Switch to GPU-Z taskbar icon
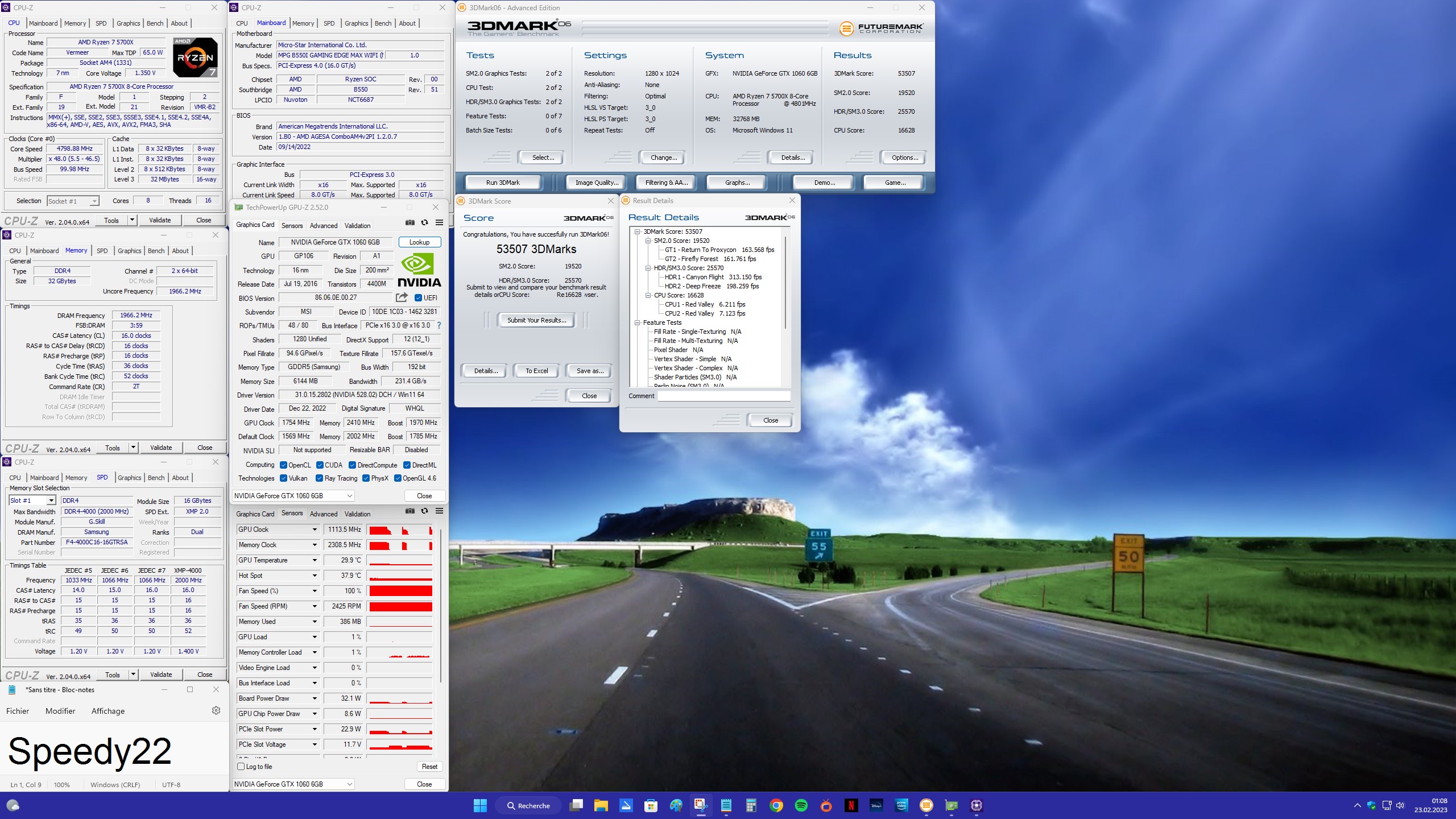Viewport: 1456px width, 819px height. tap(952, 805)
